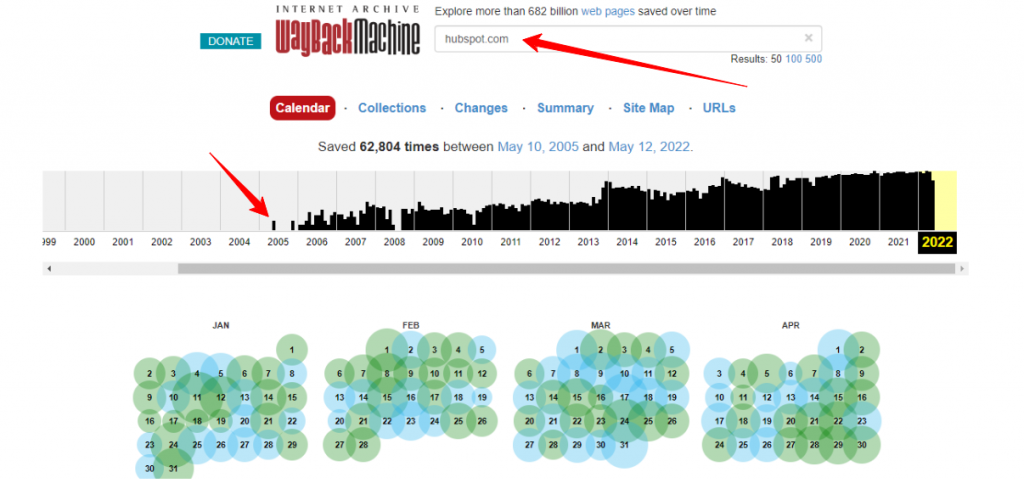Select year 2013 on the timeline

tap(588, 242)
